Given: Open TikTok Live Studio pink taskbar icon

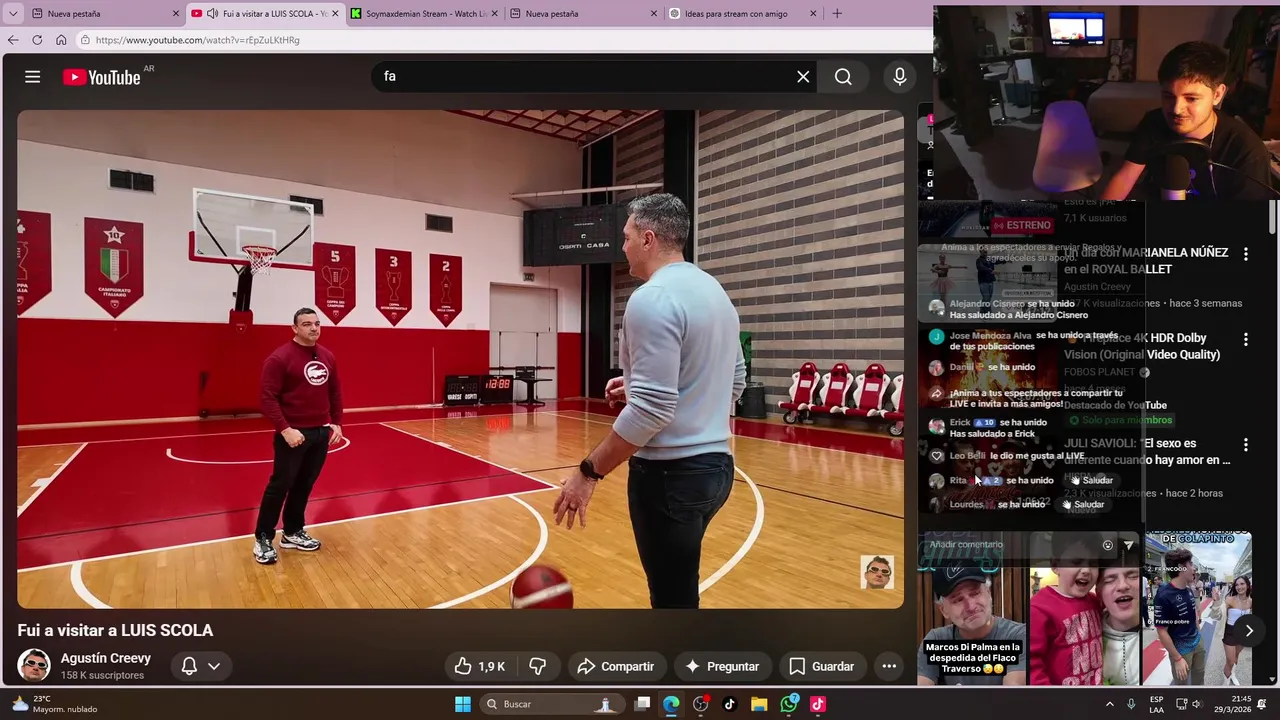Looking at the screenshot, I should (x=818, y=704).
